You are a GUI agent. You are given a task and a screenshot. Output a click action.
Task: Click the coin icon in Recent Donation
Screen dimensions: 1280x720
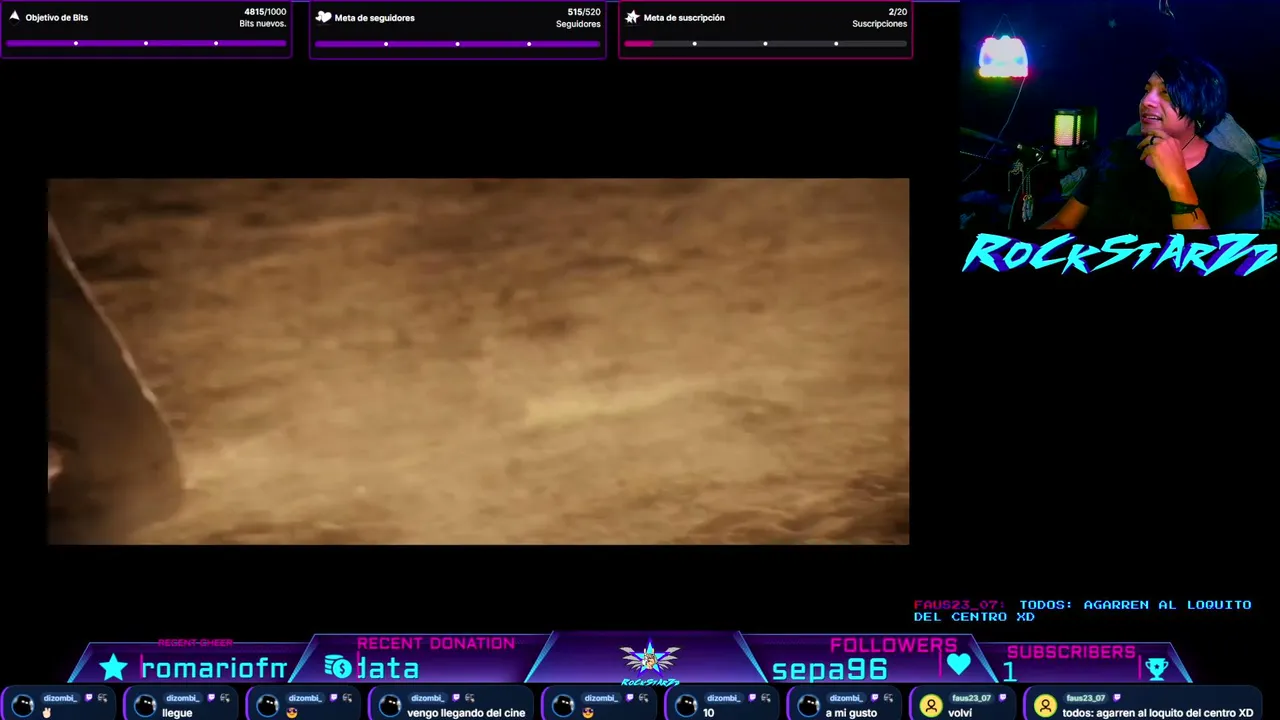pos(338,667)
